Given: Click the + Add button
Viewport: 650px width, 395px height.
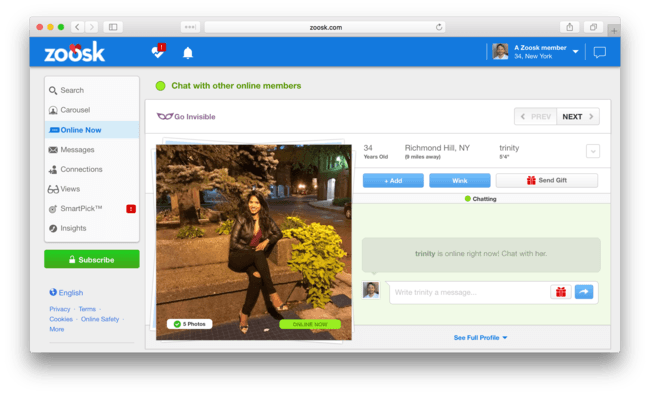Looking at the screenshot, I should pos(393,181).
